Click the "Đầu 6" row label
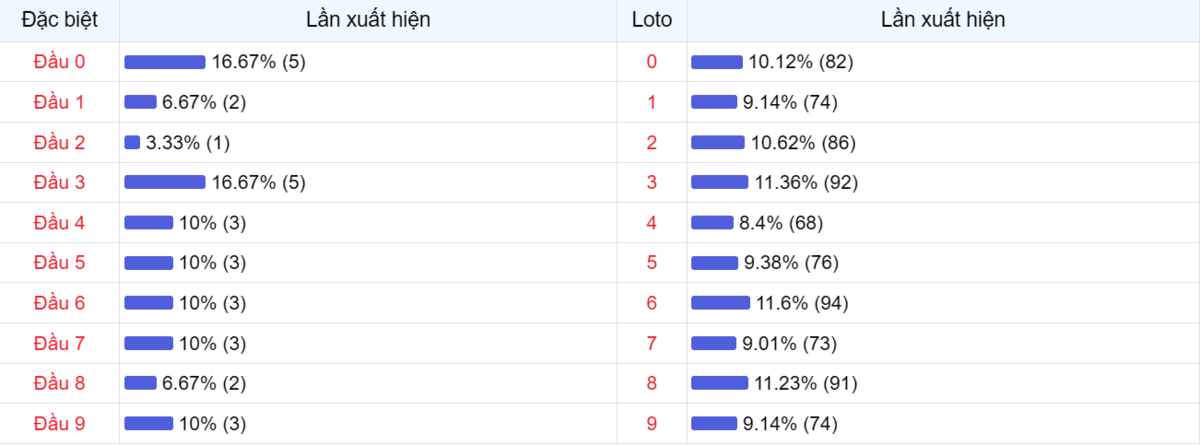Viewport: 1200px width, 445px height. click(59, 303)
